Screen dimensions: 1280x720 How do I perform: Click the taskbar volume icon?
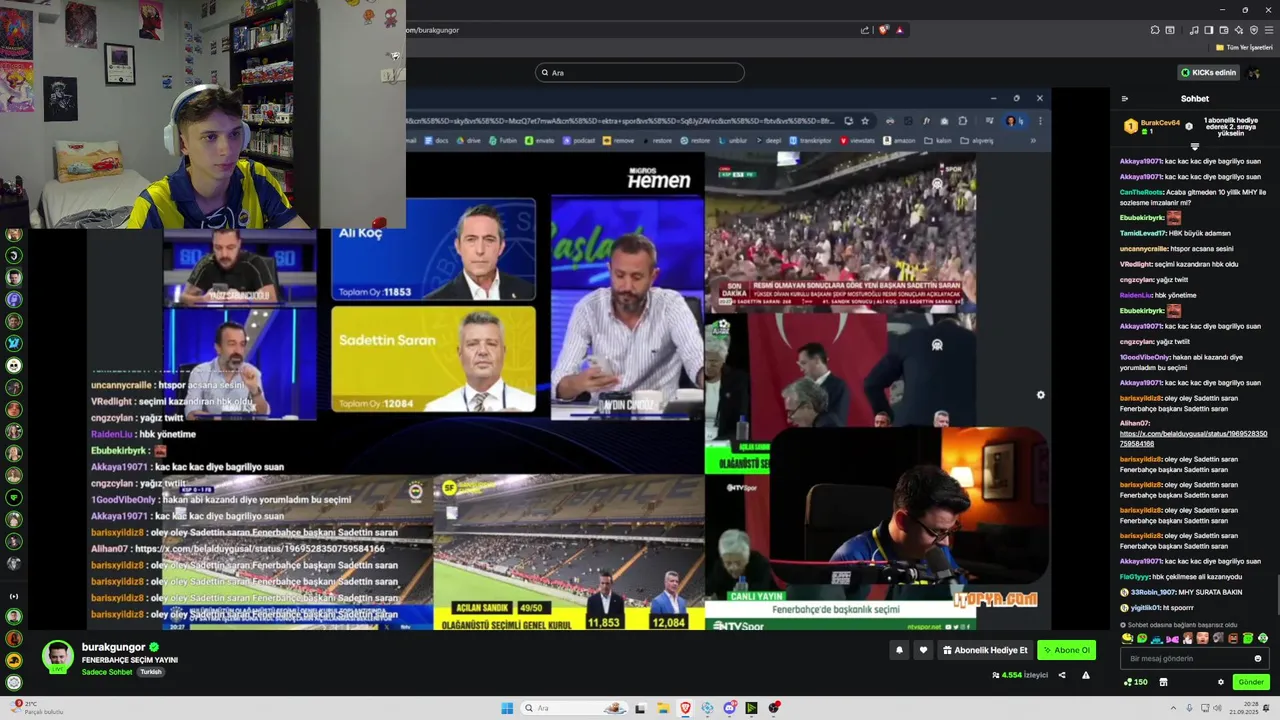click(1216, 708)
